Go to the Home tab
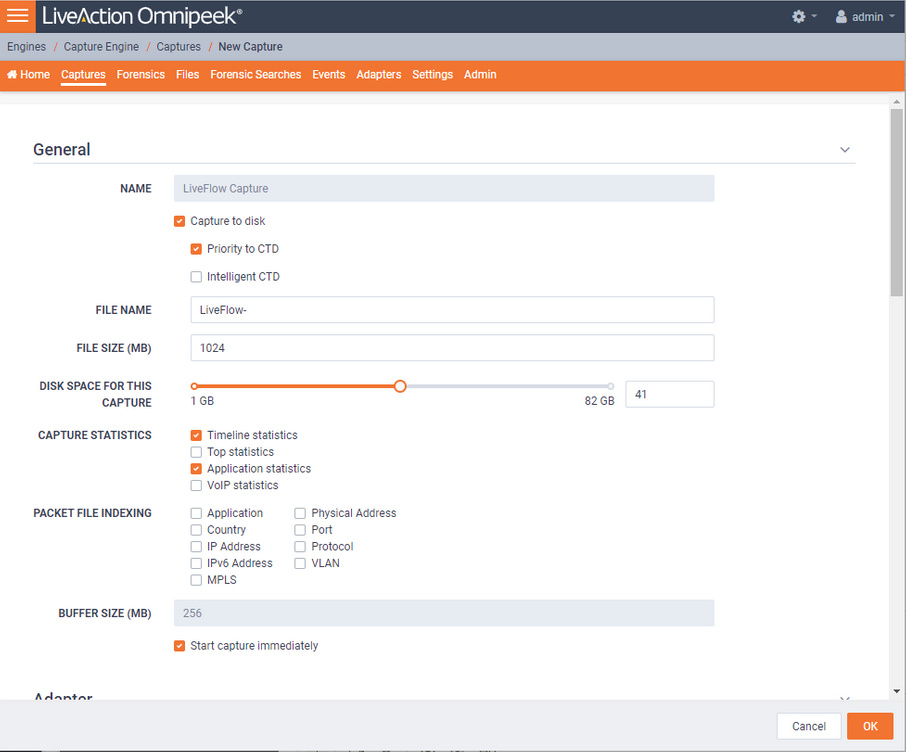Viewport: 906px width, 752px height. coord(28,75)
